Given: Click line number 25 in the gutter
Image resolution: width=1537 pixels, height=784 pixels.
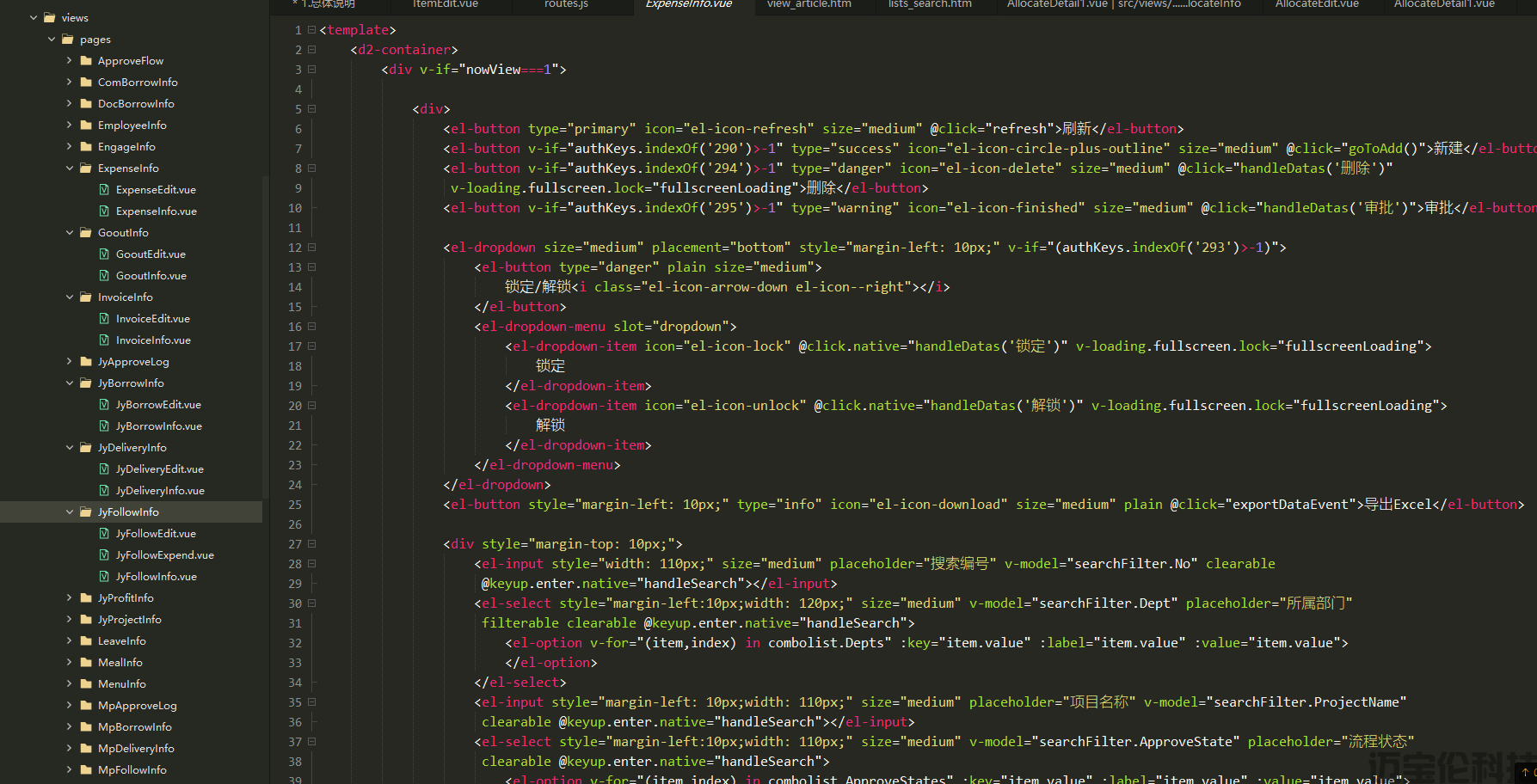Looking at the screenshot, I should (x=295, y=505).
